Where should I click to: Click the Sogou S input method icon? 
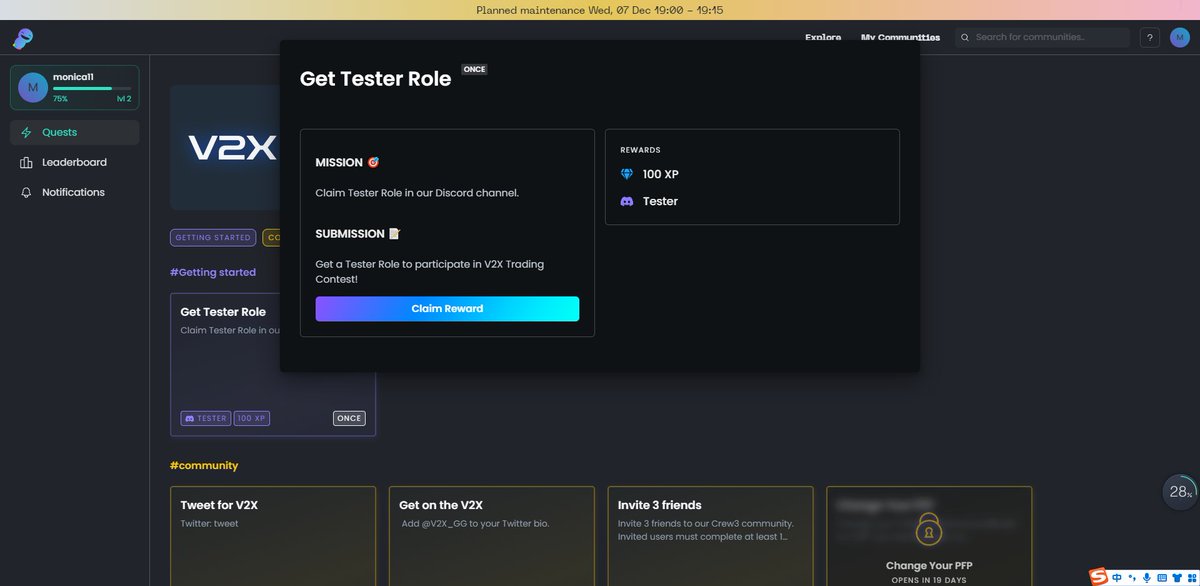(x=1099, y=577)
